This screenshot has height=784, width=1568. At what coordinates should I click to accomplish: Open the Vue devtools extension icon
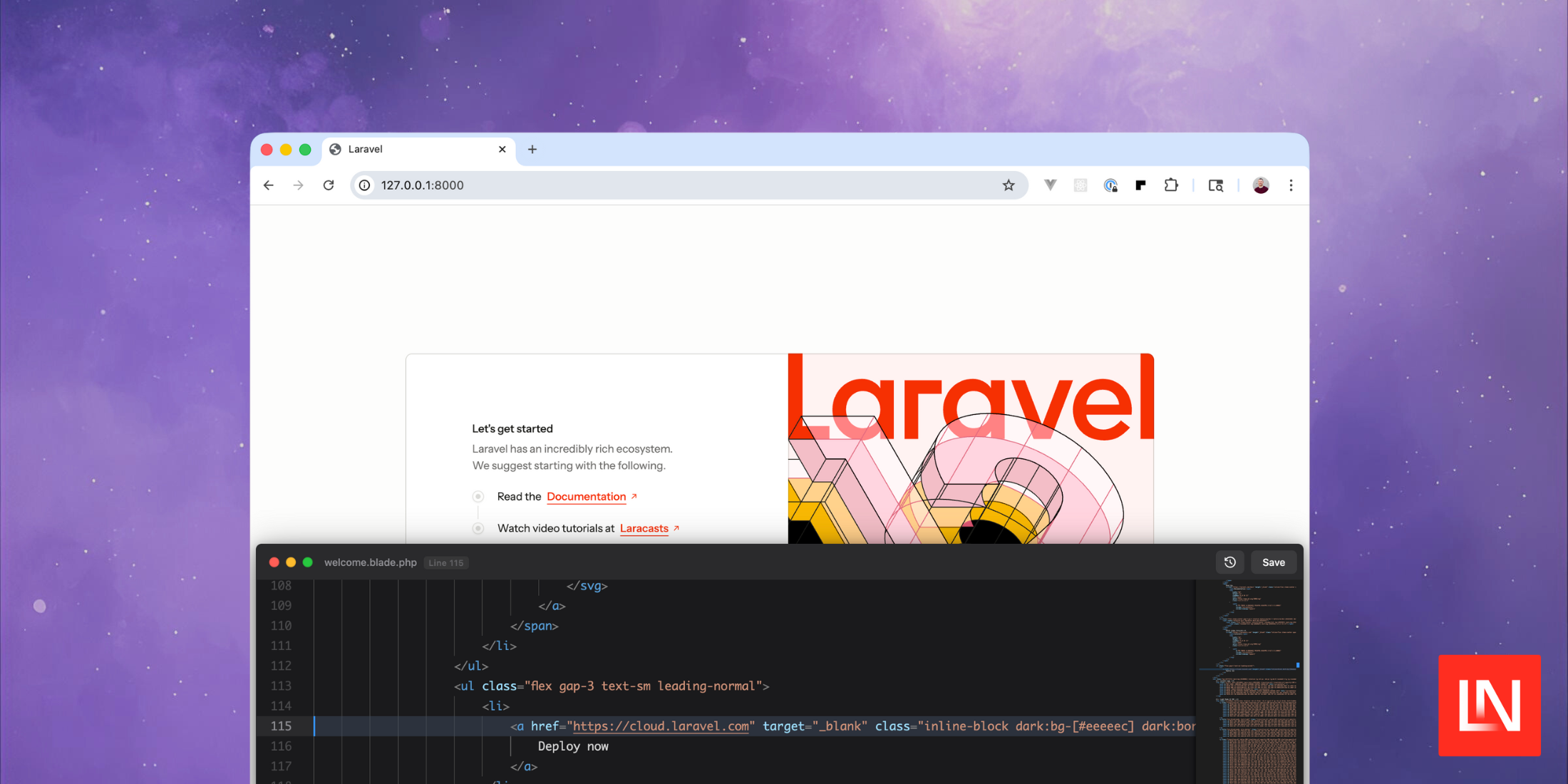[x=1050, y=185]
